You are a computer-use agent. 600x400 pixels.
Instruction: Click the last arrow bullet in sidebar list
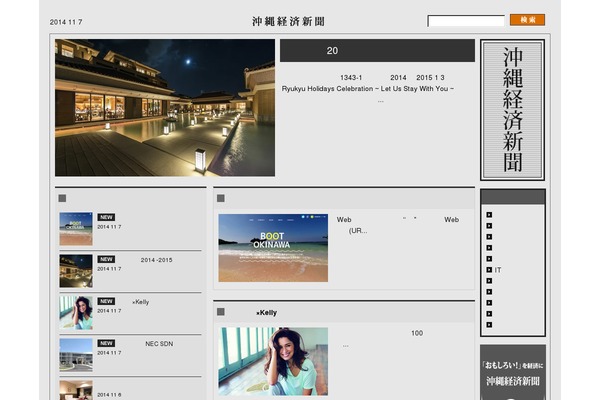coord(489,325)
